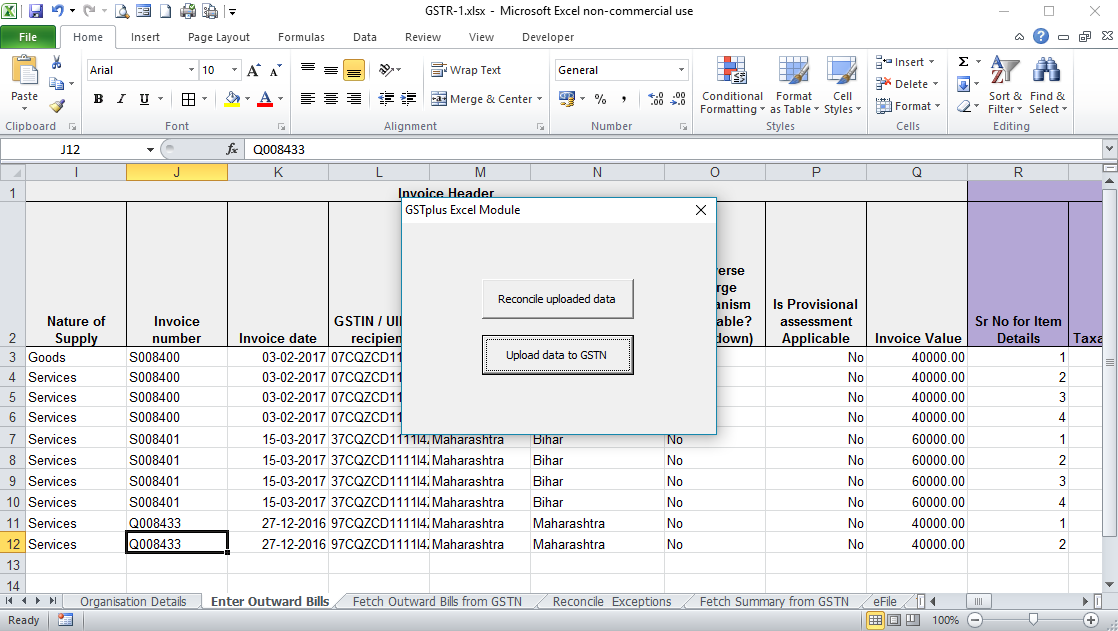Open Conditional Formatting icon in Styles

(x=732, y=72)
